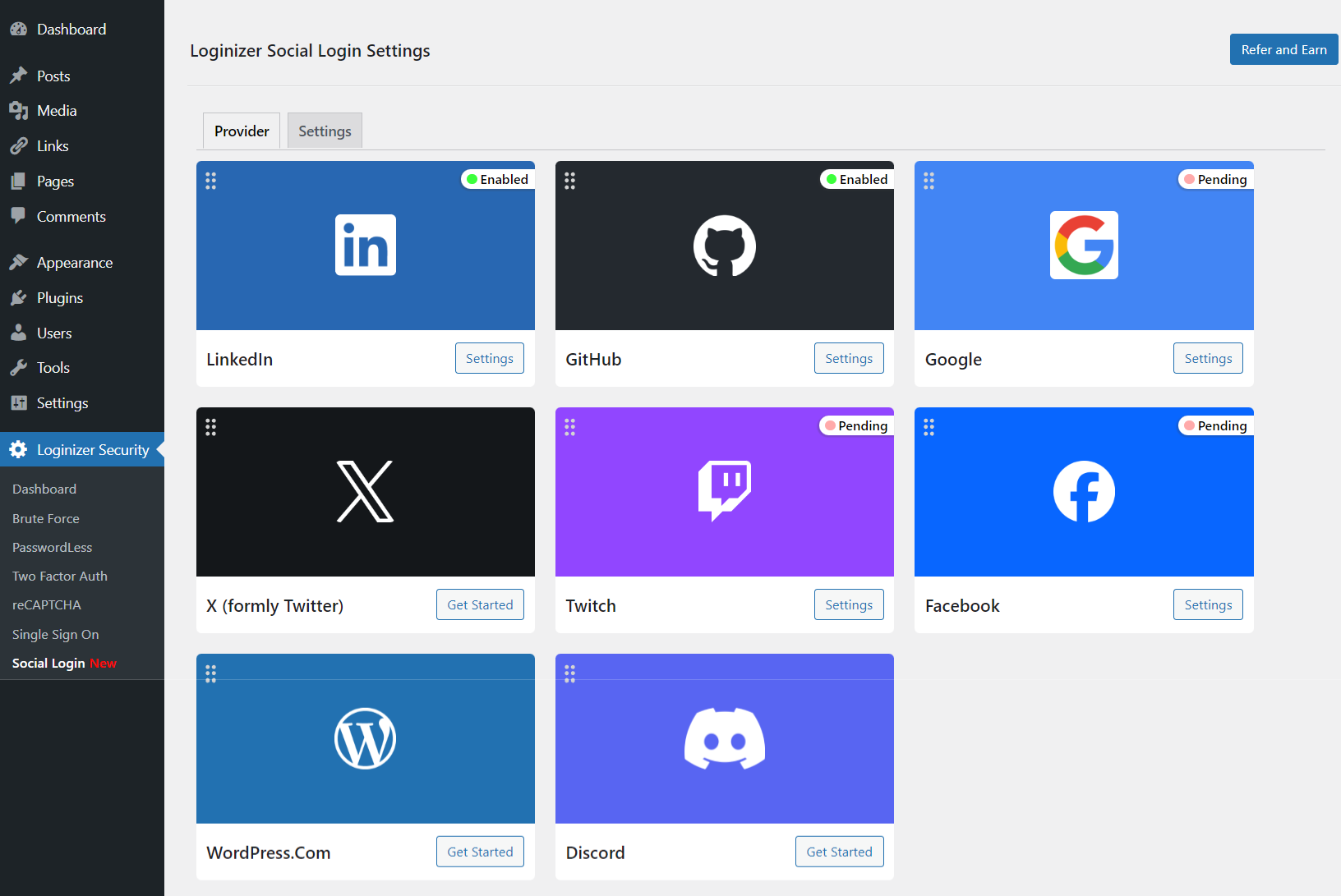Click the Posts pin icon
The image size is (1341, 896).
point(18,76)
